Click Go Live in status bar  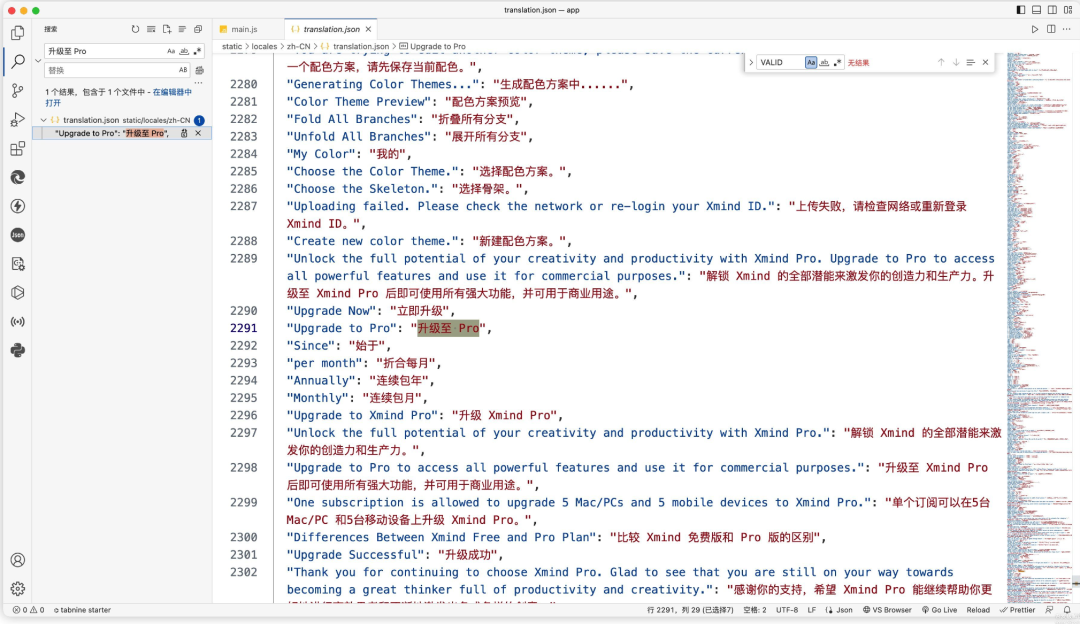click(x=939, y=610)
